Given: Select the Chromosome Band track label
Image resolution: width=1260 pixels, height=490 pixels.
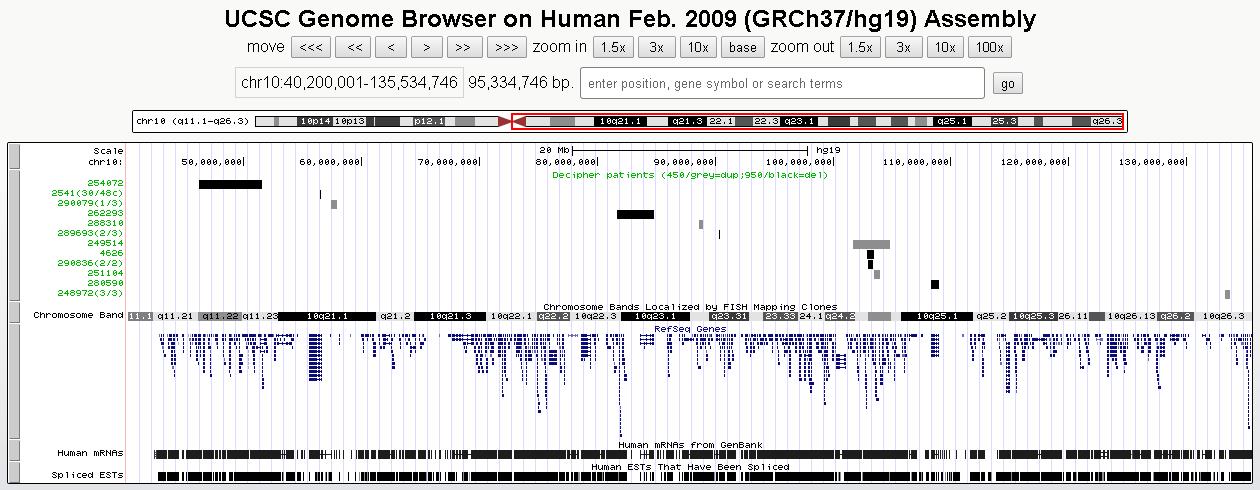Looking at the screenshot, I should (x=78, y=315).
